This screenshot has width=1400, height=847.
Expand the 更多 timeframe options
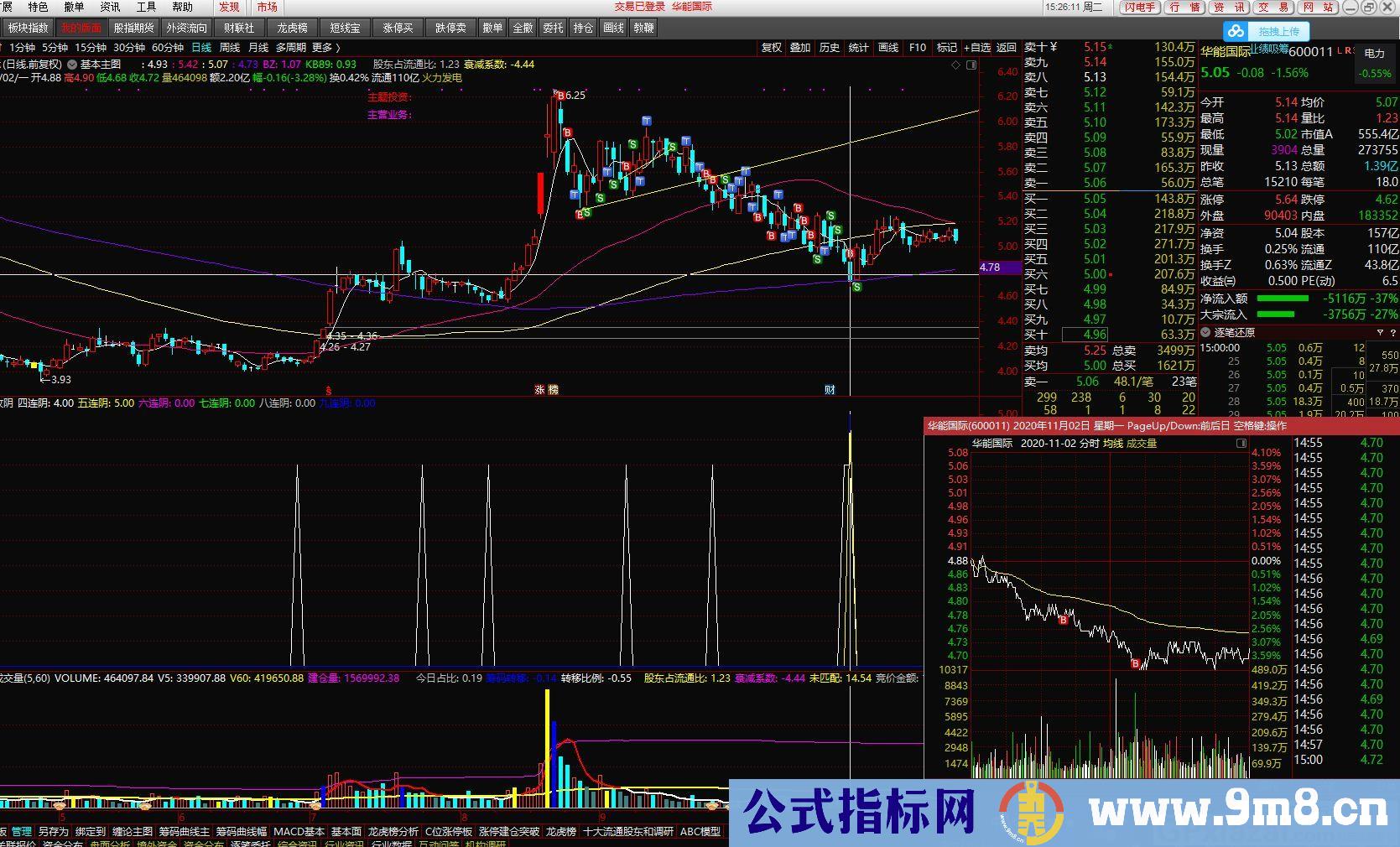(x=326, y=48)
